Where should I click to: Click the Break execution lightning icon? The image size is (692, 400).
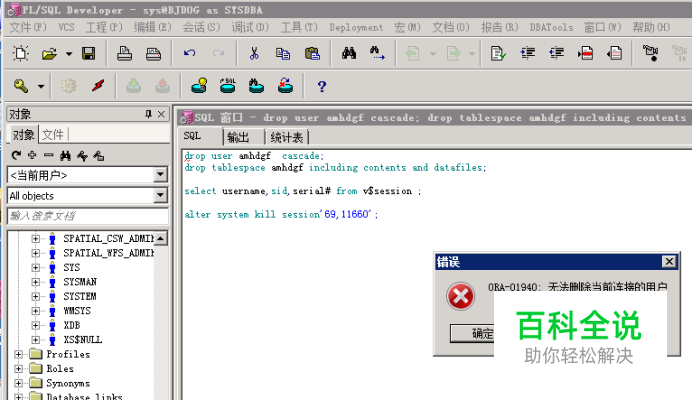click(x=98, y=86)
